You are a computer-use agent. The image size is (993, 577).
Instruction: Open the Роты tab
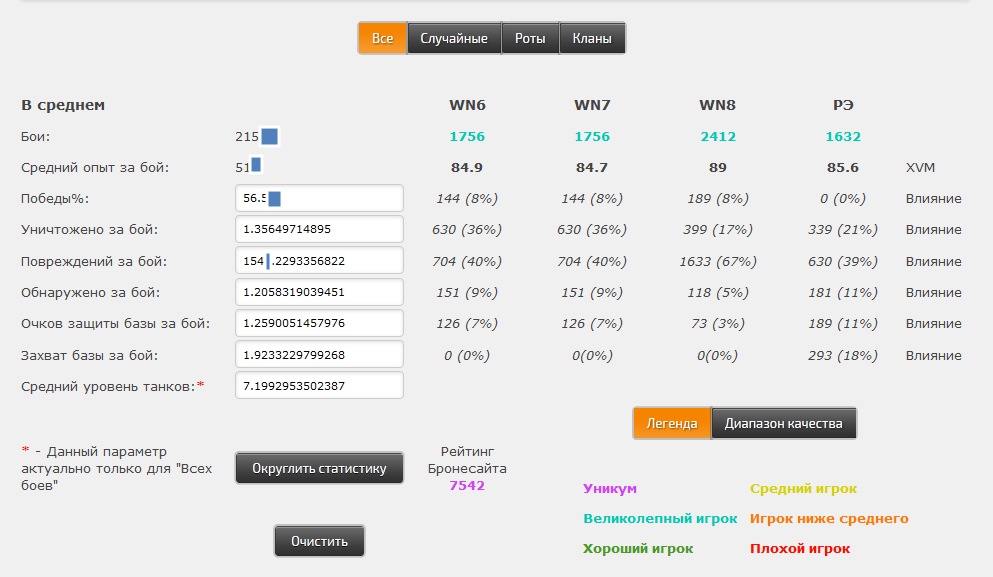click(x=530, y=38)
